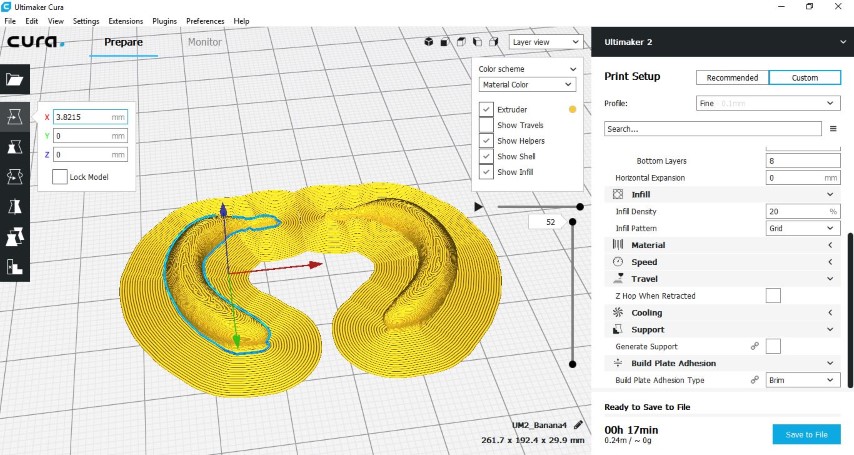Screen dimensions: 854x455
Task: Toggle Show Helpers checkbox
Action: 486,141
